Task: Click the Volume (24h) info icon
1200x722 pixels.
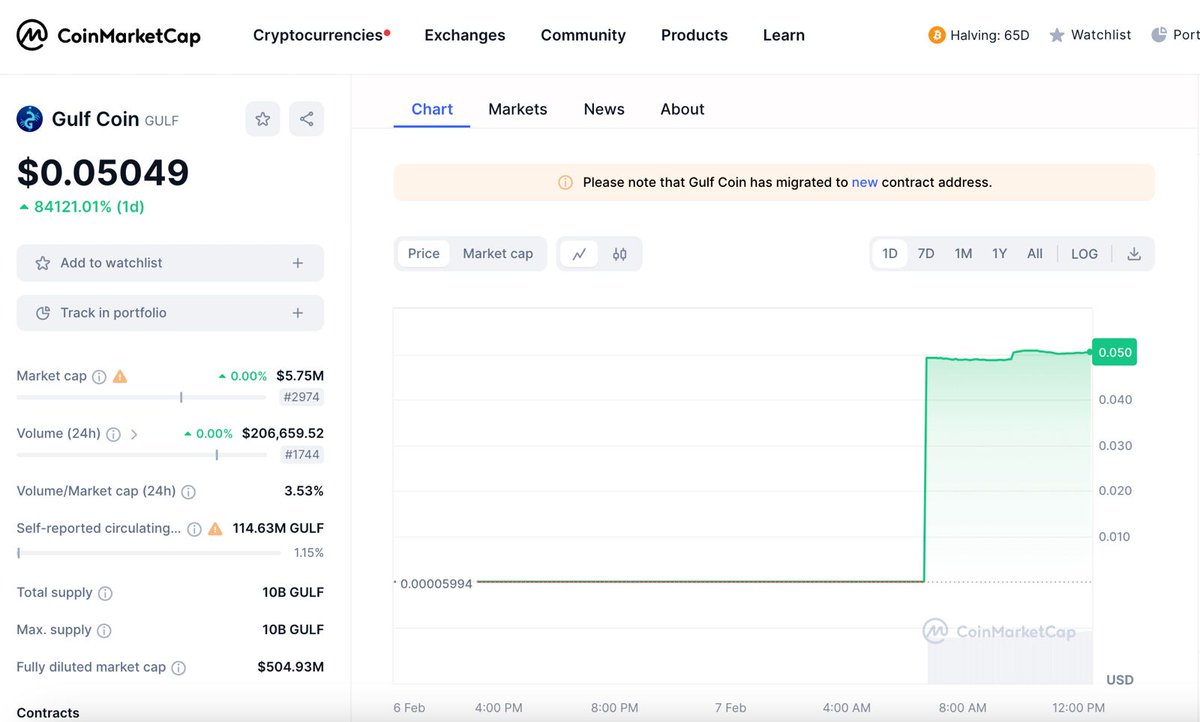Action: [x=113, y=434]
